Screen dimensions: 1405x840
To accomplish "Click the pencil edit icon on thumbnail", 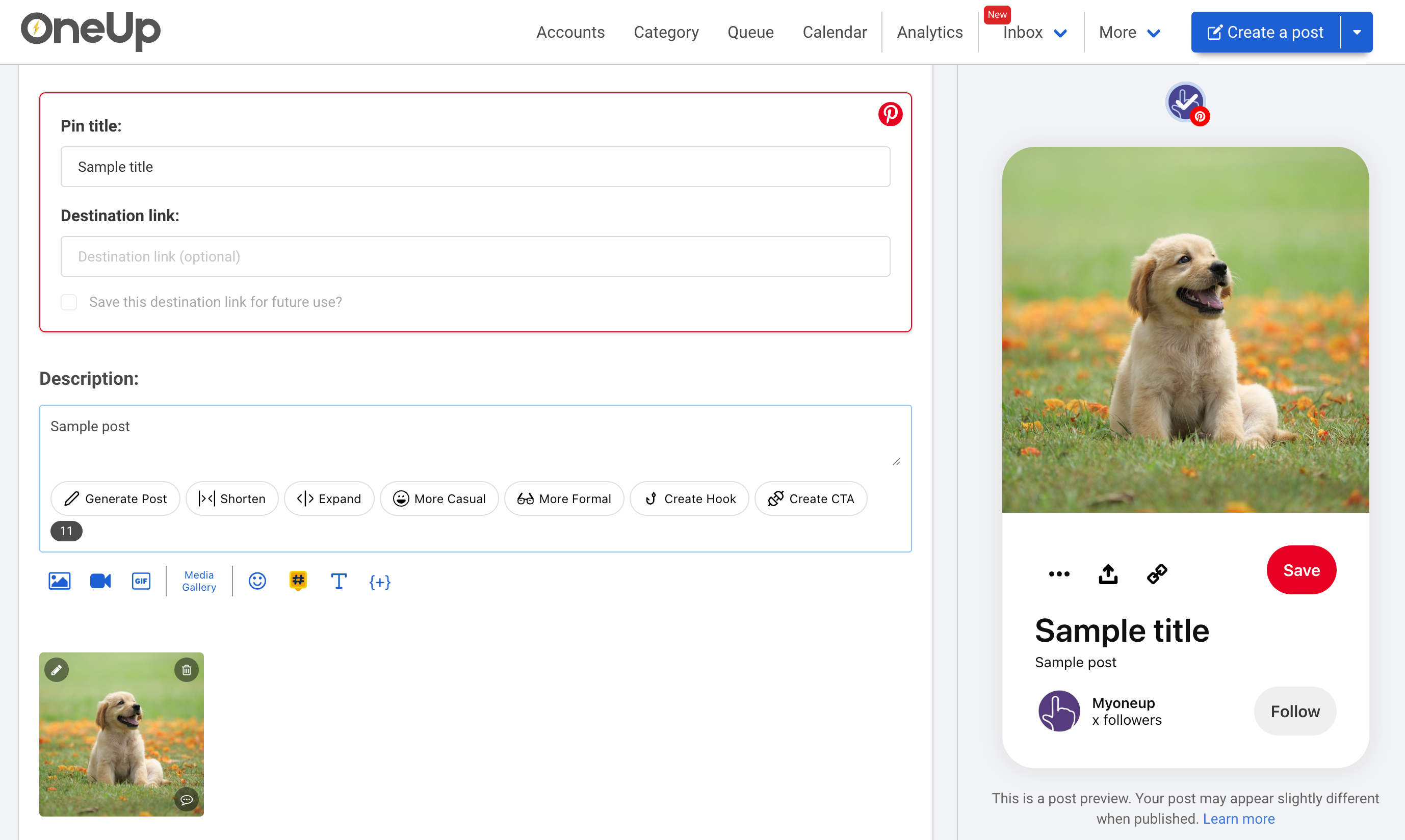I will 57,670.
